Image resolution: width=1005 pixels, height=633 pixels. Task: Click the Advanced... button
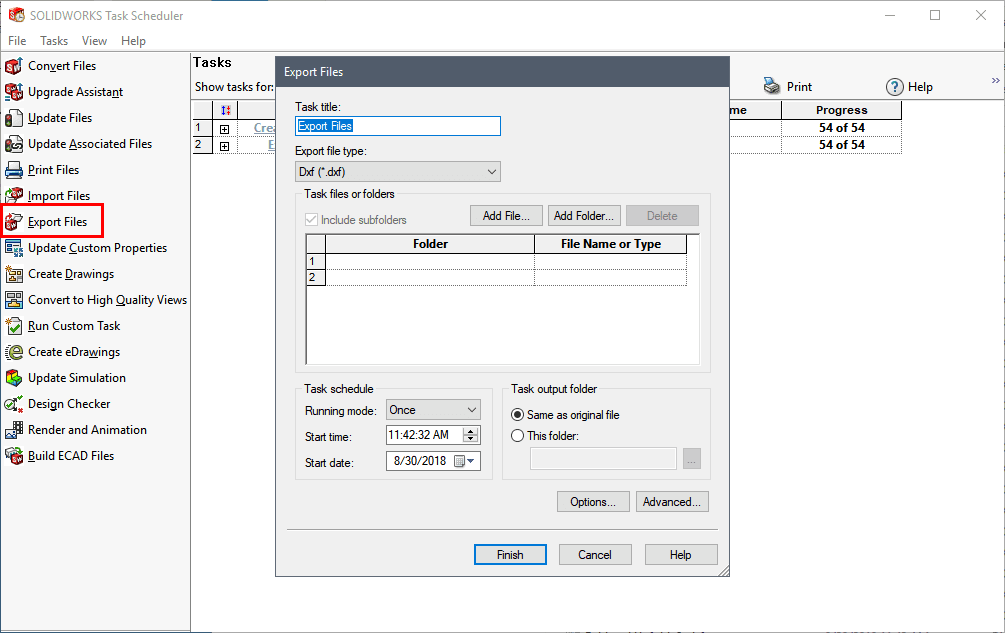[672, 502]
